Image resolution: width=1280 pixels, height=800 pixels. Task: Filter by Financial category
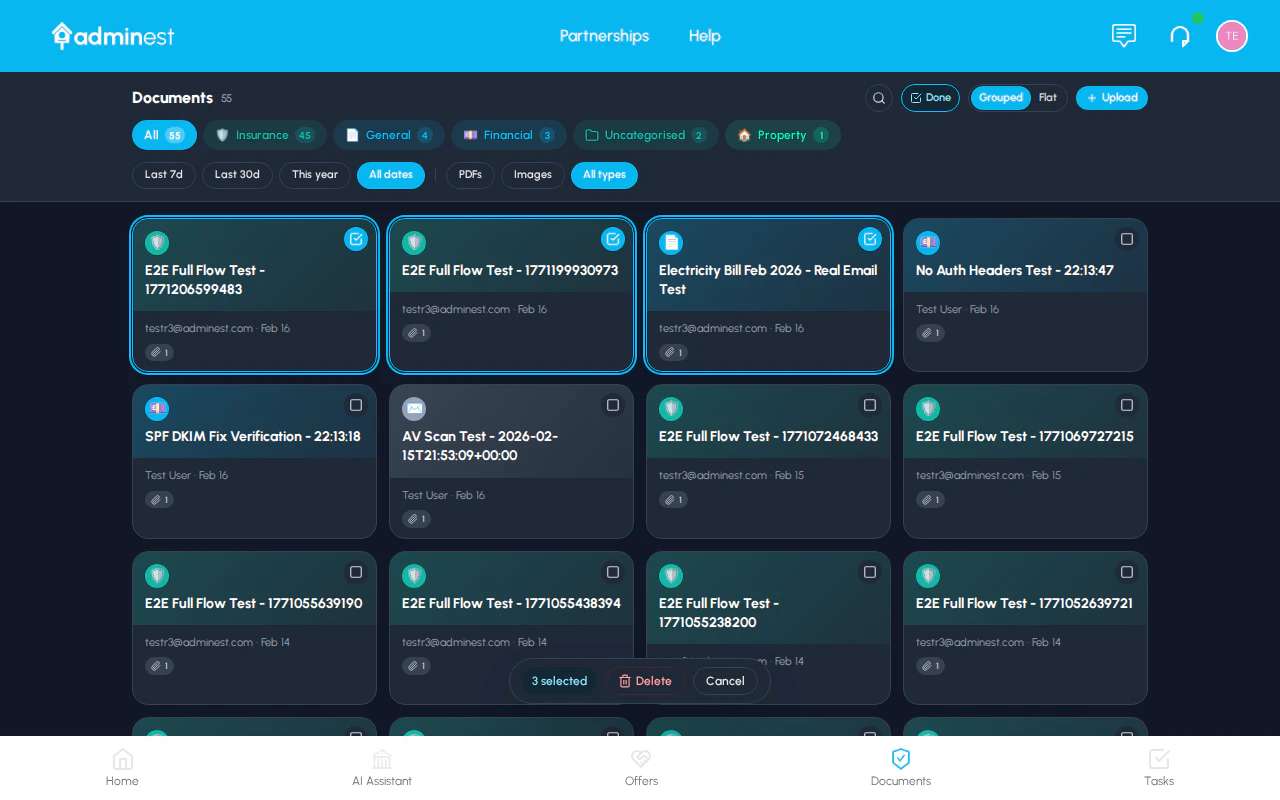[509, 135]
